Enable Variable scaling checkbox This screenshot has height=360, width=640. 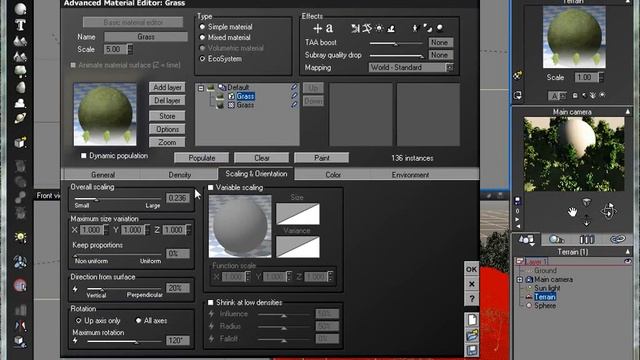[211, 187]
